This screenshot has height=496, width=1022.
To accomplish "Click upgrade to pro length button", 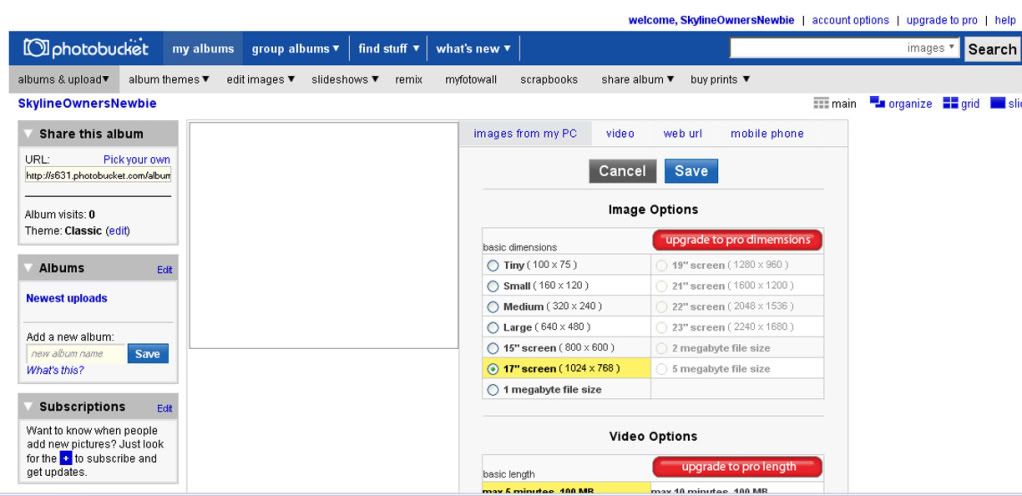I will click(737, 467).
